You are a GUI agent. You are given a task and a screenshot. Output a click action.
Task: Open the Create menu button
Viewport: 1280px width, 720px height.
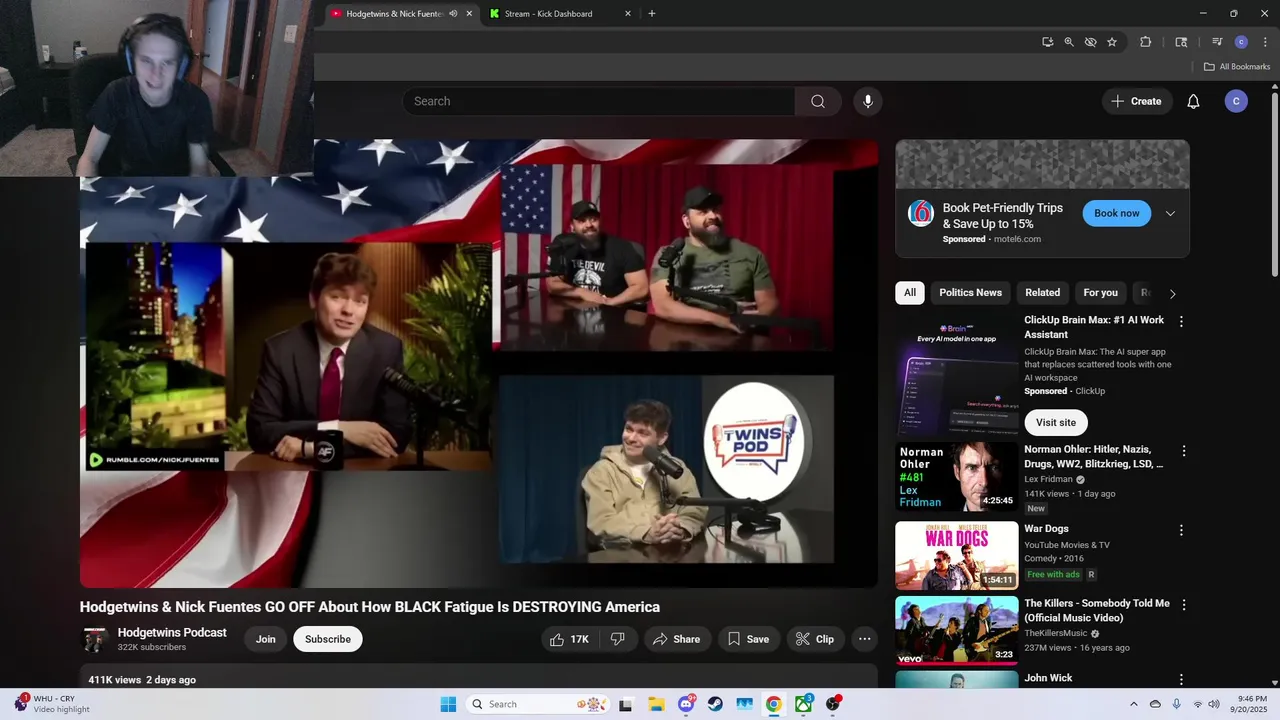(1136, 101)
